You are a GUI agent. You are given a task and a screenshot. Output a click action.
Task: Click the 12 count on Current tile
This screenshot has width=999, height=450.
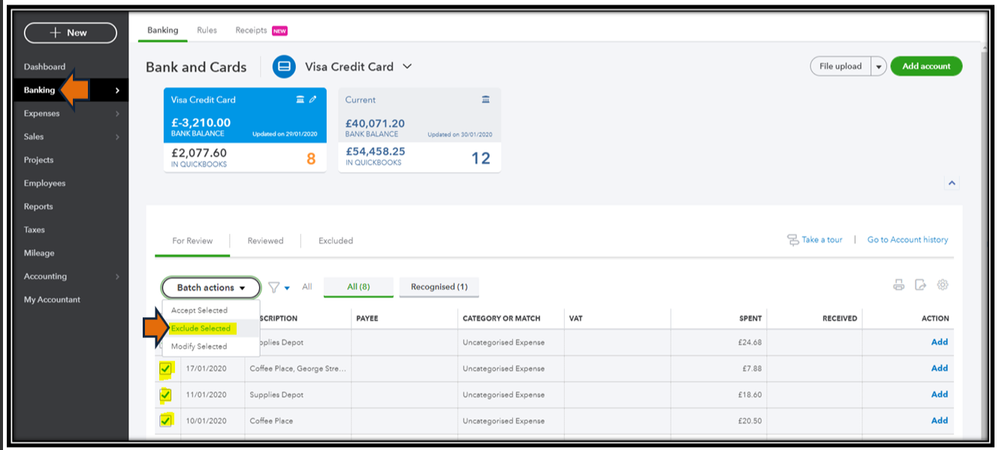pyautogui.click(x=481, y=158)
